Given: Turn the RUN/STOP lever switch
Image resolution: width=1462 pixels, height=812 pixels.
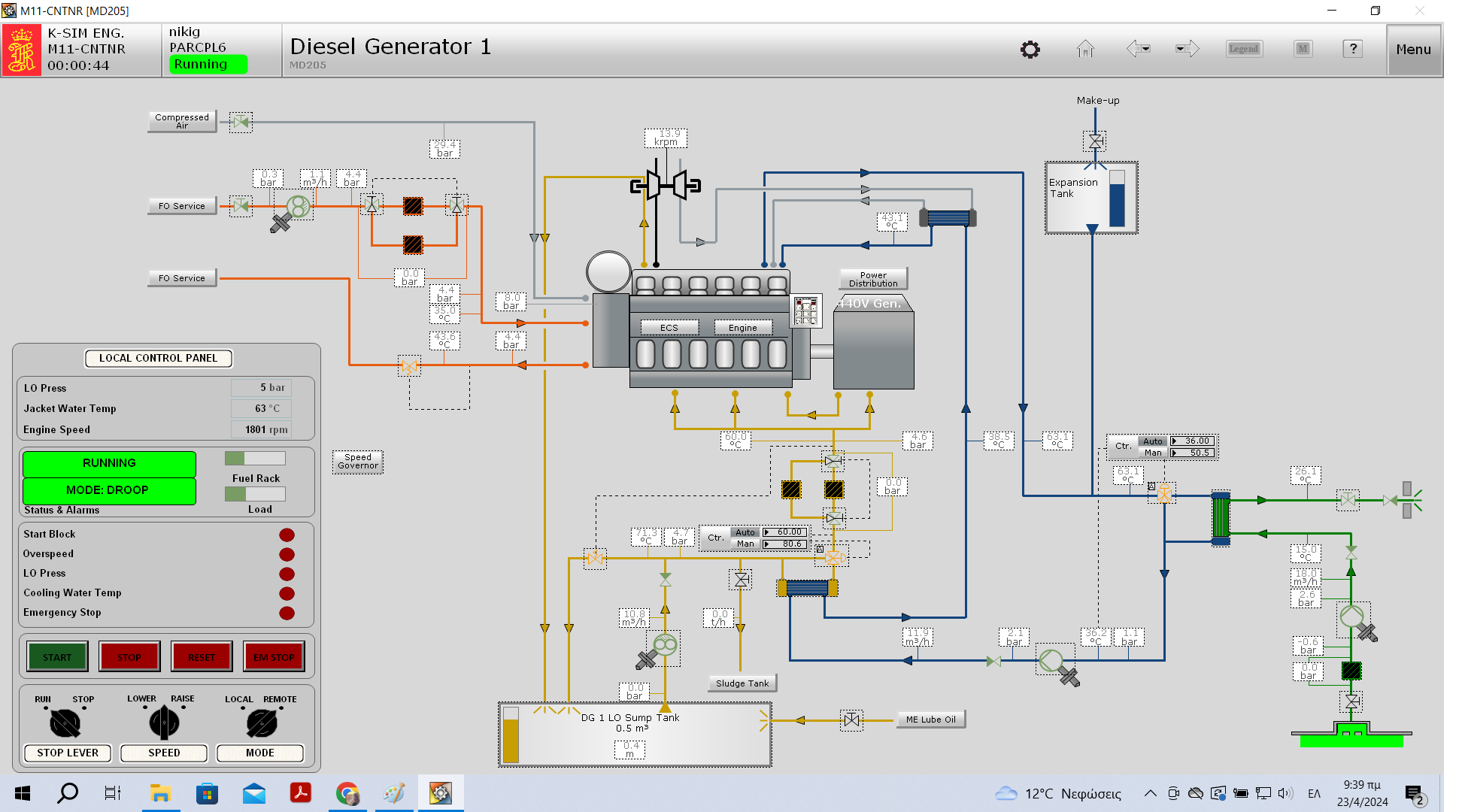Looking at the screenshot, I should [x=65, y=723].
